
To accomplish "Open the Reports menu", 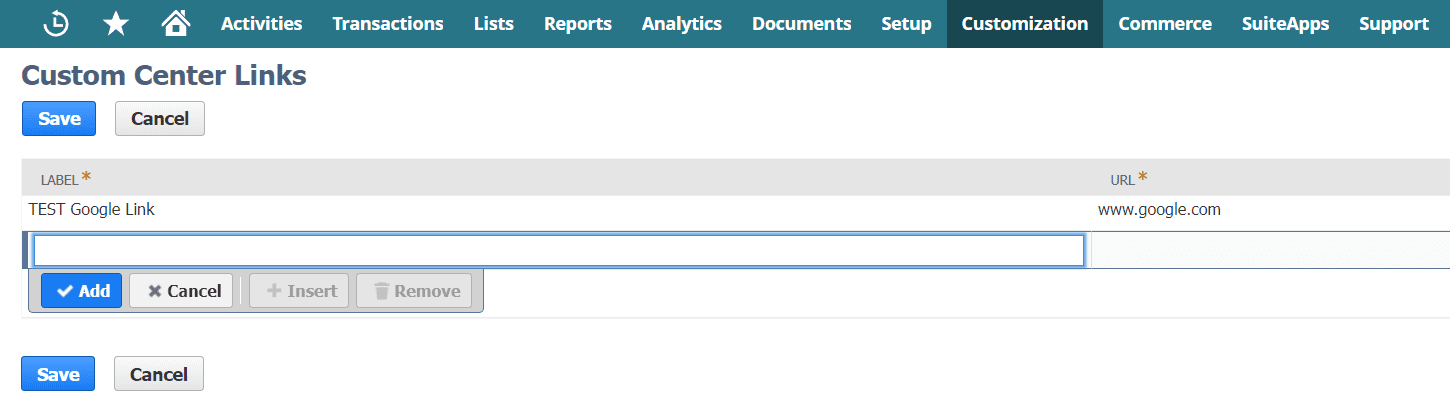I will pyautogui.click(x=578, y=24).
